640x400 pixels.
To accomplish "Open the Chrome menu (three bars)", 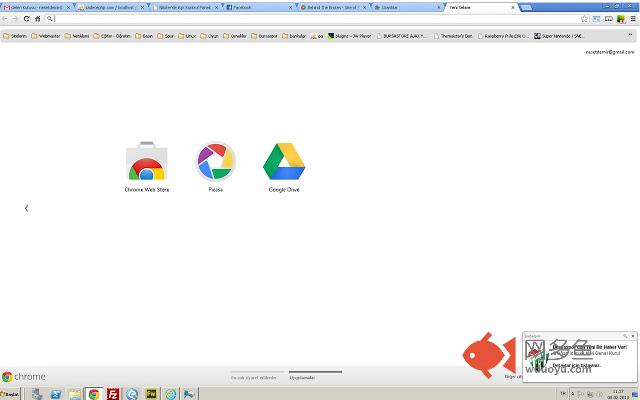I will pyautogui.click(x=633, y=19).
